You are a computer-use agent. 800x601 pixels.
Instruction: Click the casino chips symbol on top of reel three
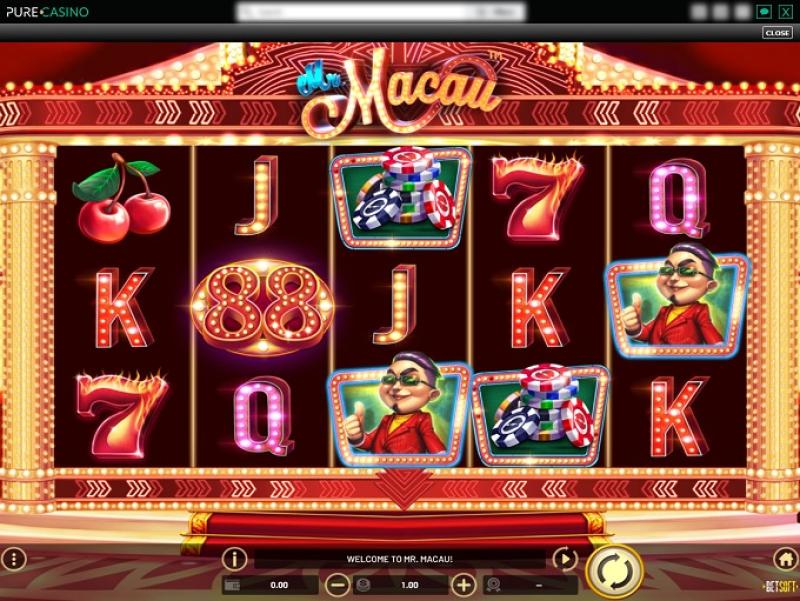click(x=400, y=197)
